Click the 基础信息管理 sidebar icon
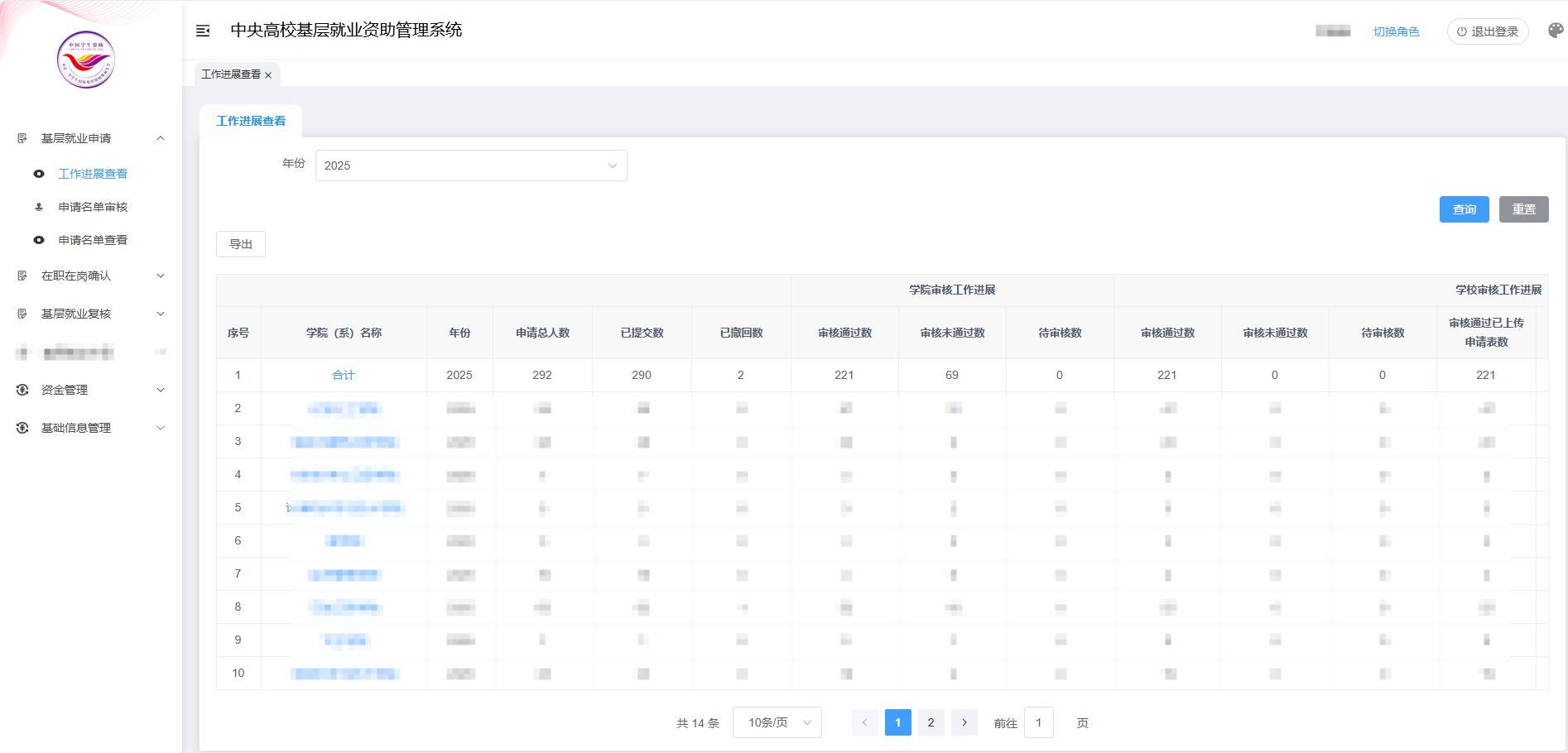This screenshot has width=1568, height=753. 22,428
